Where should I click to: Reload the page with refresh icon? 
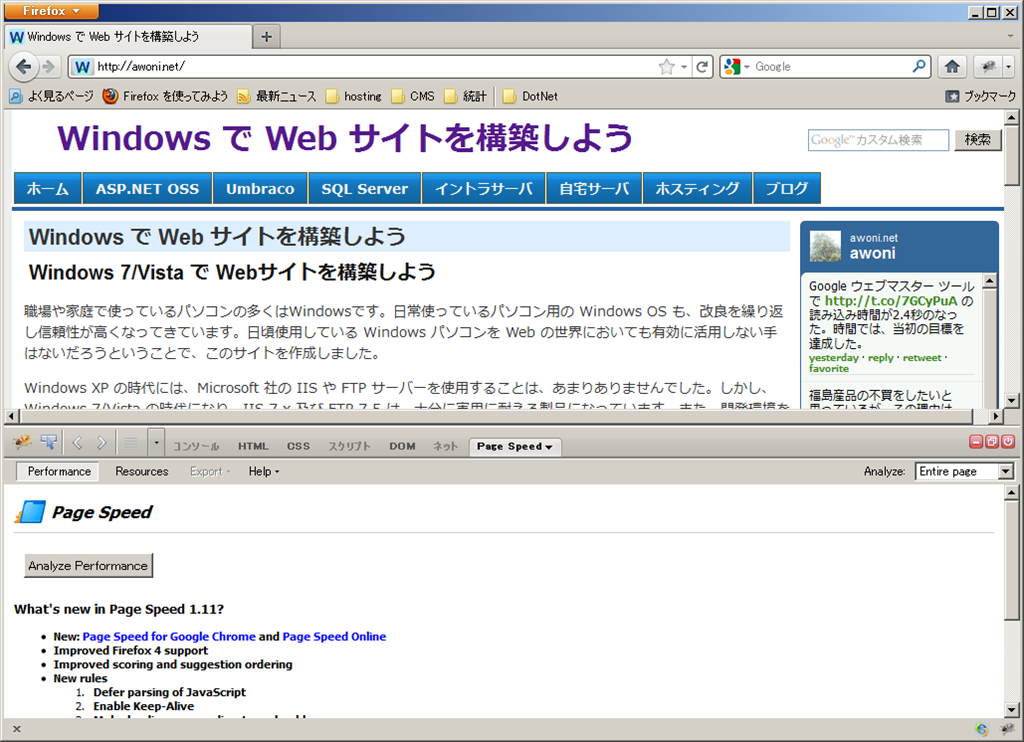702,67
